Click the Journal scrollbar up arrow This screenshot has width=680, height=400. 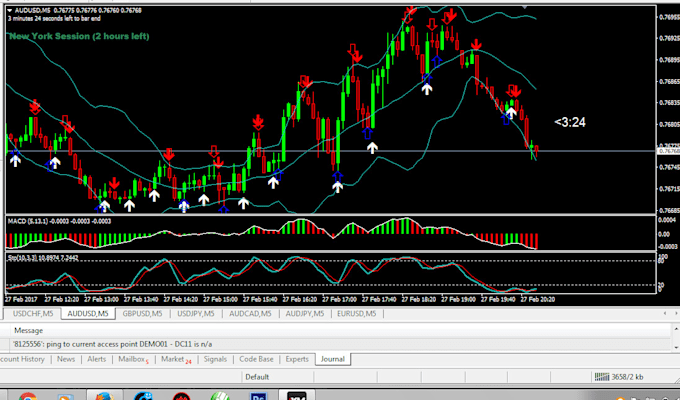click(676, 330)
